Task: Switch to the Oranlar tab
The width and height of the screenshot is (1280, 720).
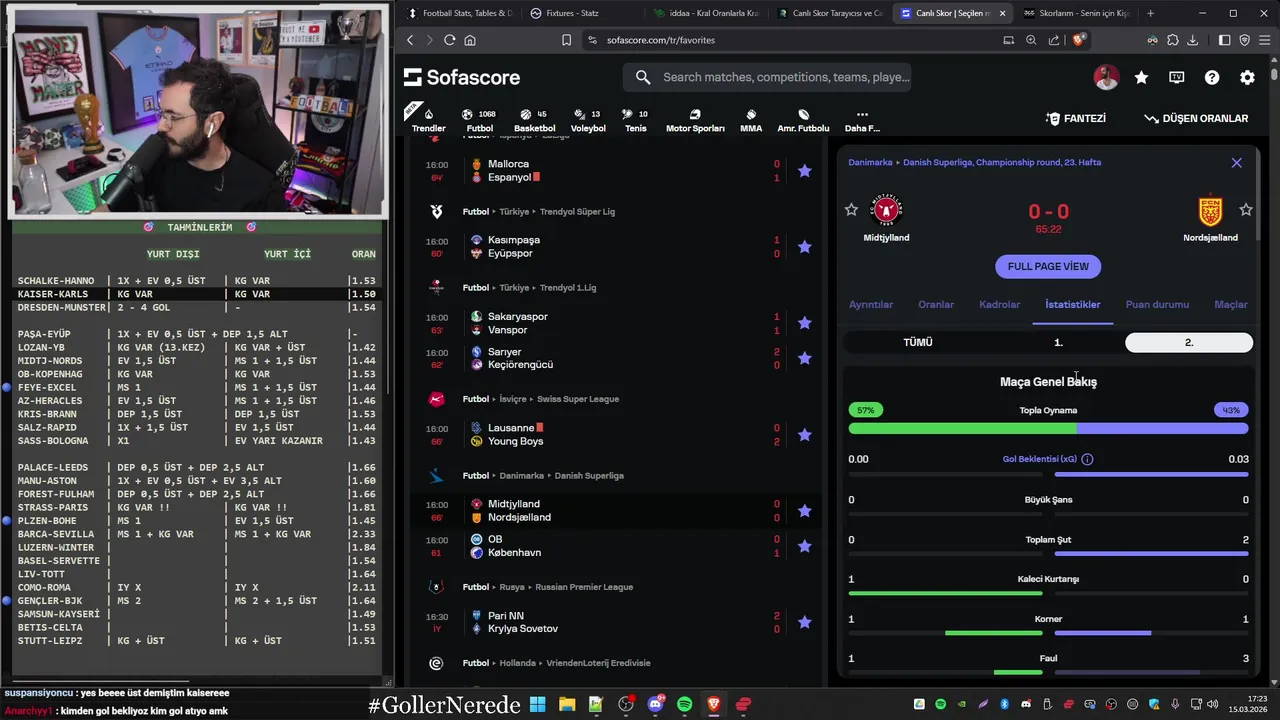Action: pos(936,304)
